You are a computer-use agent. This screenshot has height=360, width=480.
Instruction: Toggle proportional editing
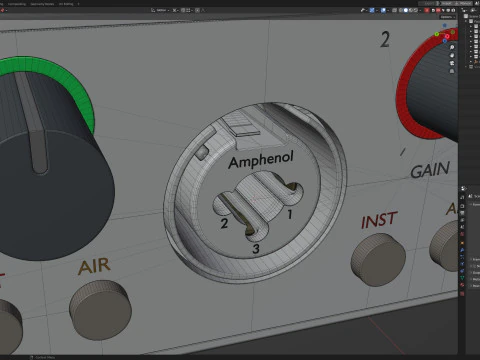(197, 10)
